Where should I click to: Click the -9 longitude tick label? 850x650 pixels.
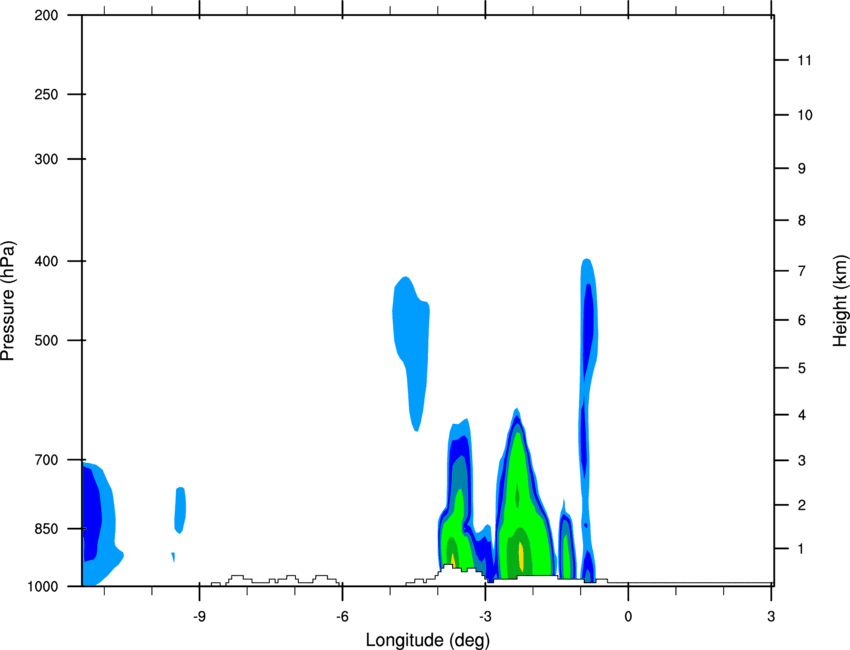pyautogui.click(x=199, y=617)
